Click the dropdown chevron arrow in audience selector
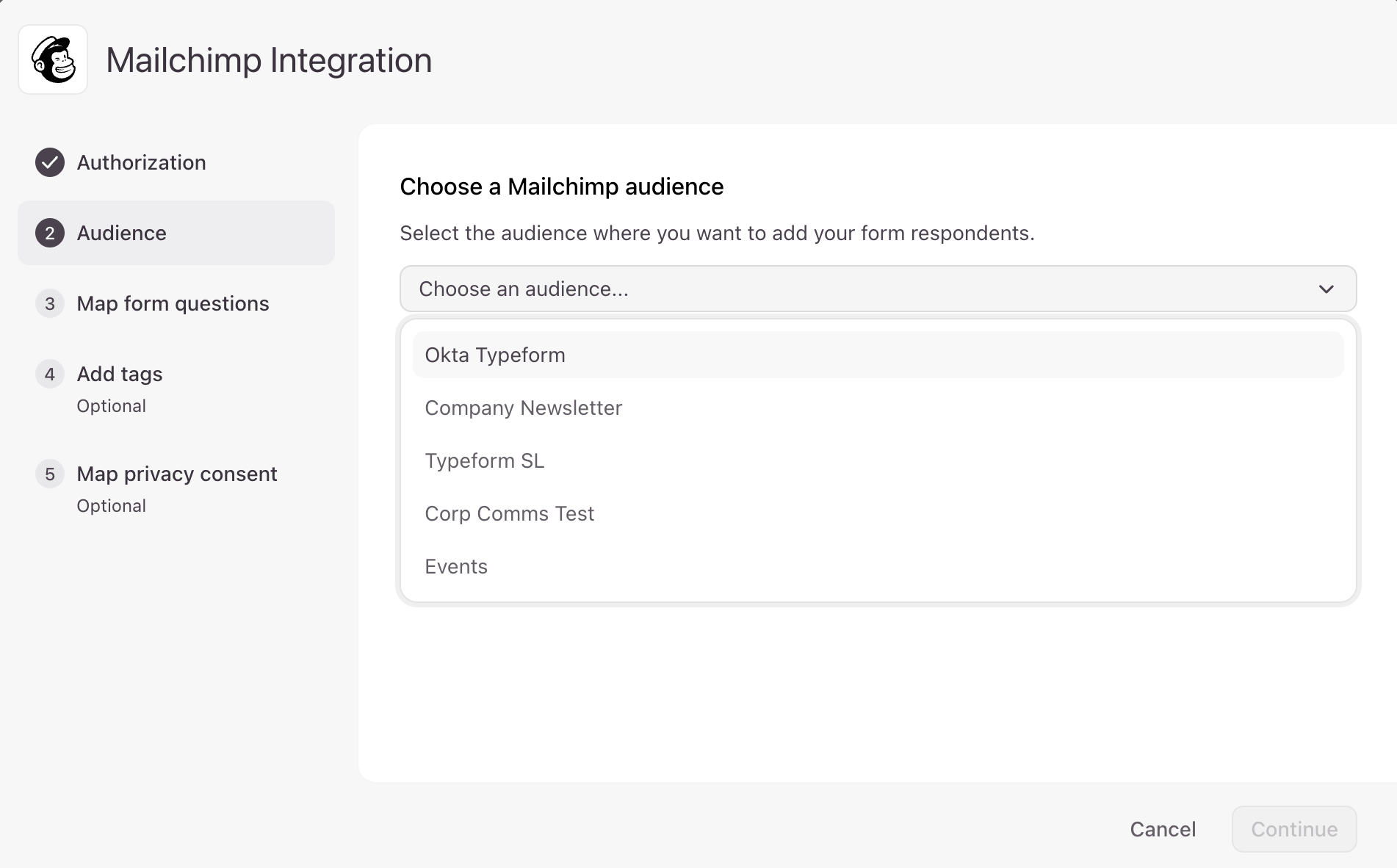1397x868 pixels. coord(1326,289)
